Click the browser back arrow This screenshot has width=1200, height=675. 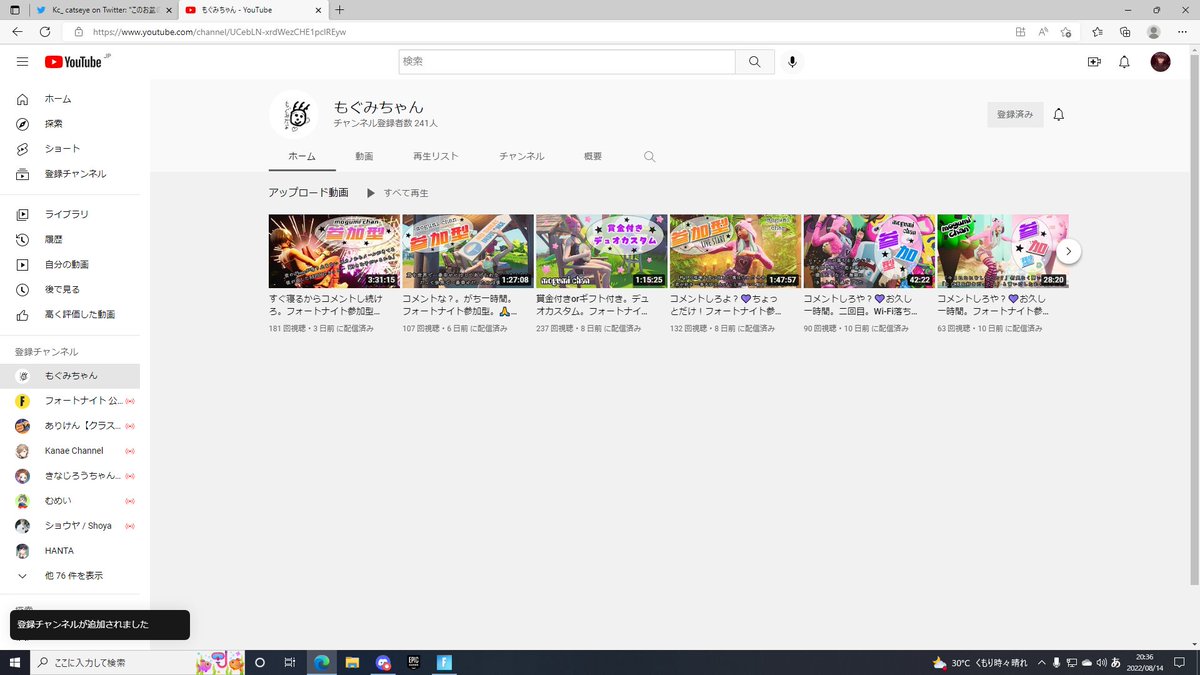(17, 32)
